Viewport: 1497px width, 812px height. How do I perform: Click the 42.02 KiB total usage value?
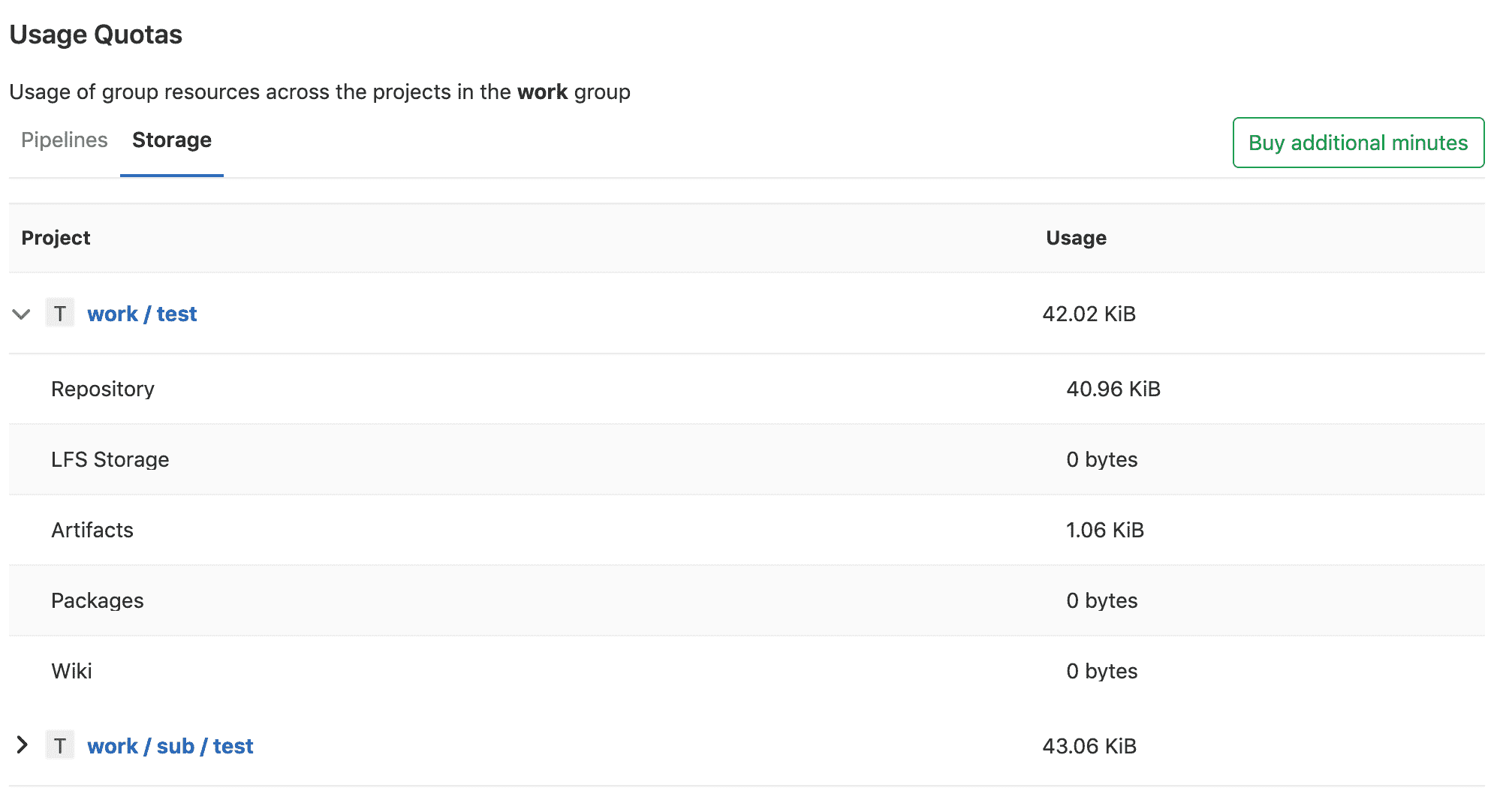(1089, 314)
